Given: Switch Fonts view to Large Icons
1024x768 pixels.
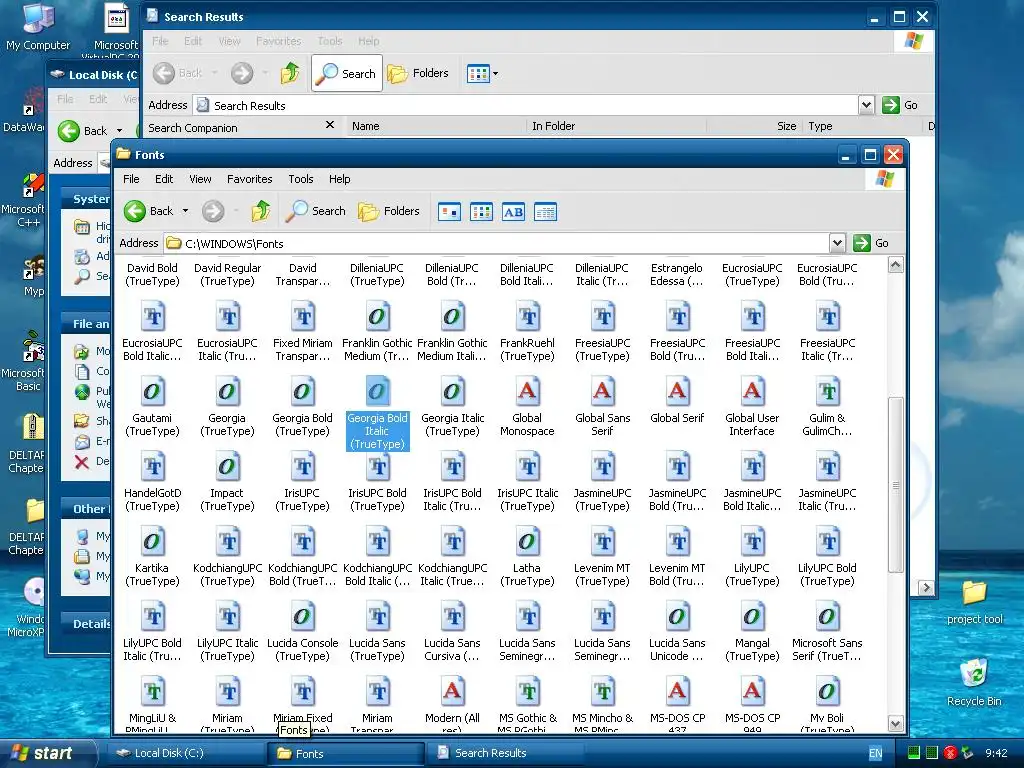Looking at the screenshot, I should pos(449,212).
